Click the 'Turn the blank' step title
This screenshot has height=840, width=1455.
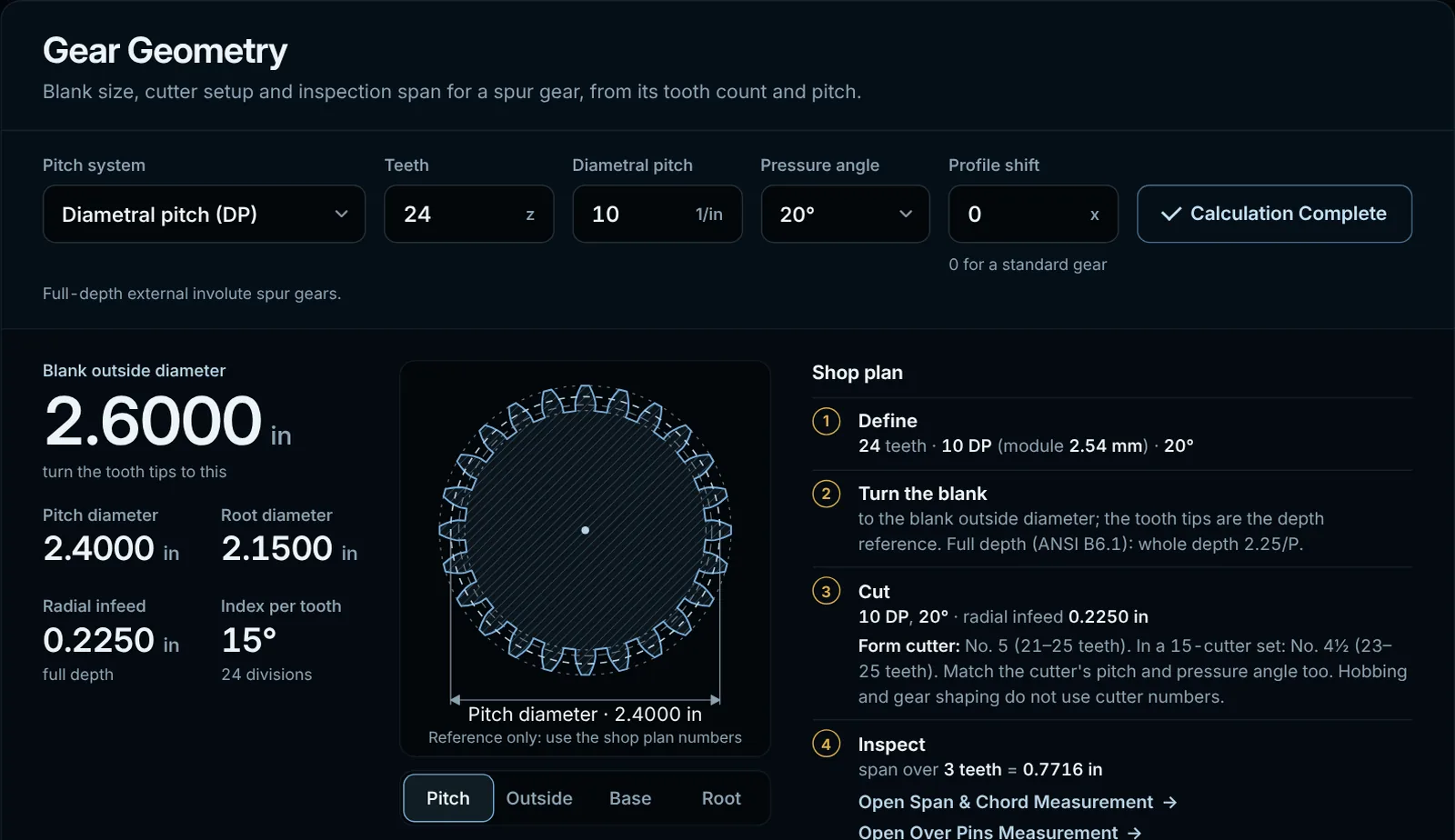922,494
